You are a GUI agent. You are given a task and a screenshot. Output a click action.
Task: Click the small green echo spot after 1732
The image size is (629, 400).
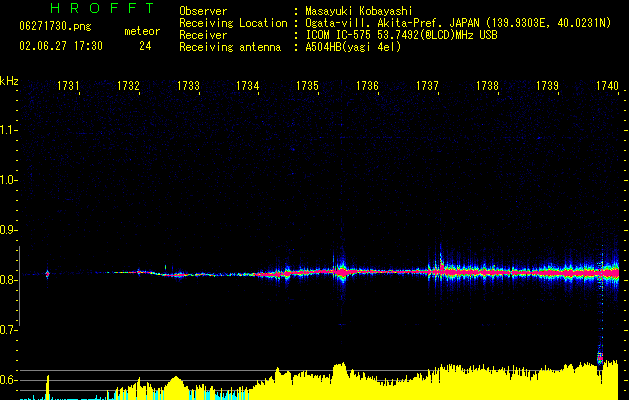[x=165, y=267]
